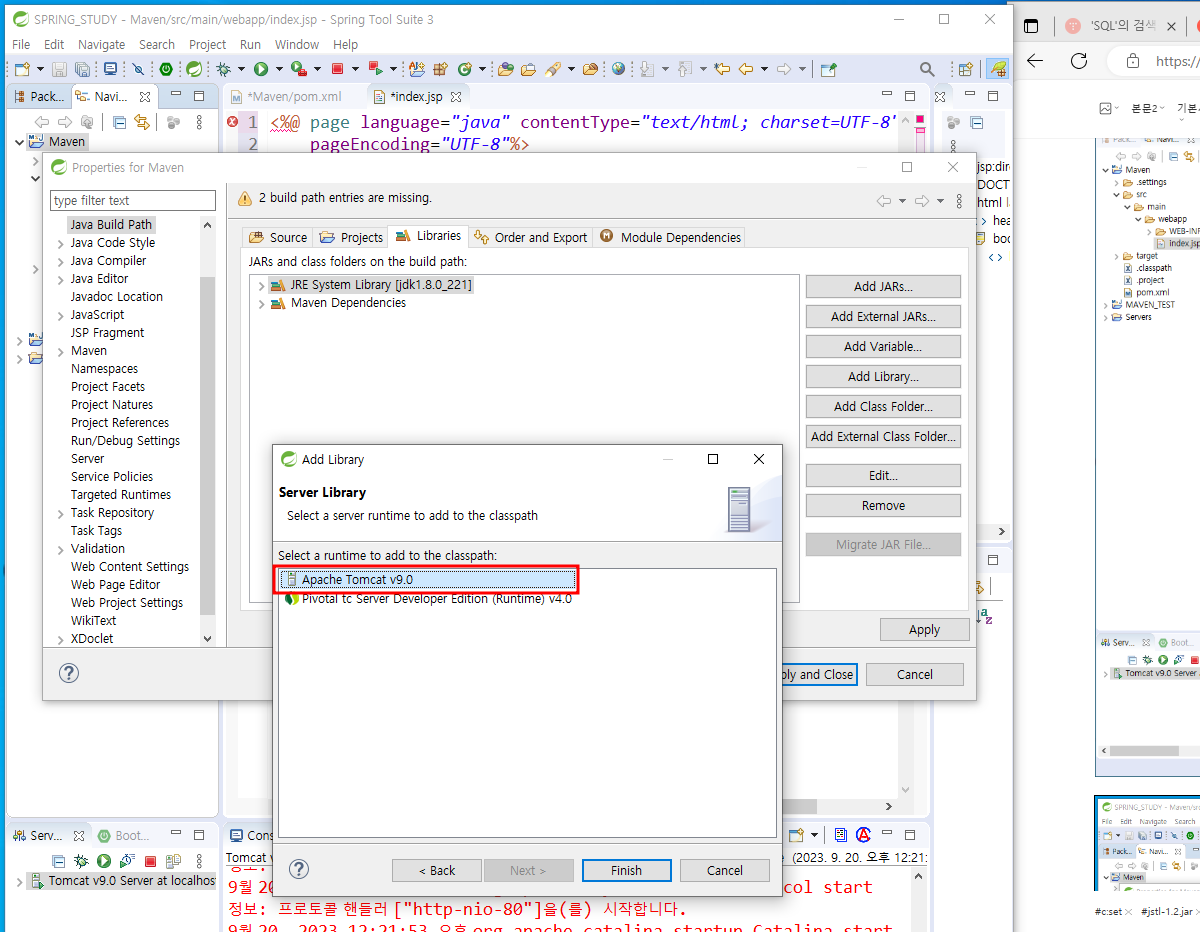Click the Back button in Add Library
The height and width of the screenshot is (932, 1200).
437,870
